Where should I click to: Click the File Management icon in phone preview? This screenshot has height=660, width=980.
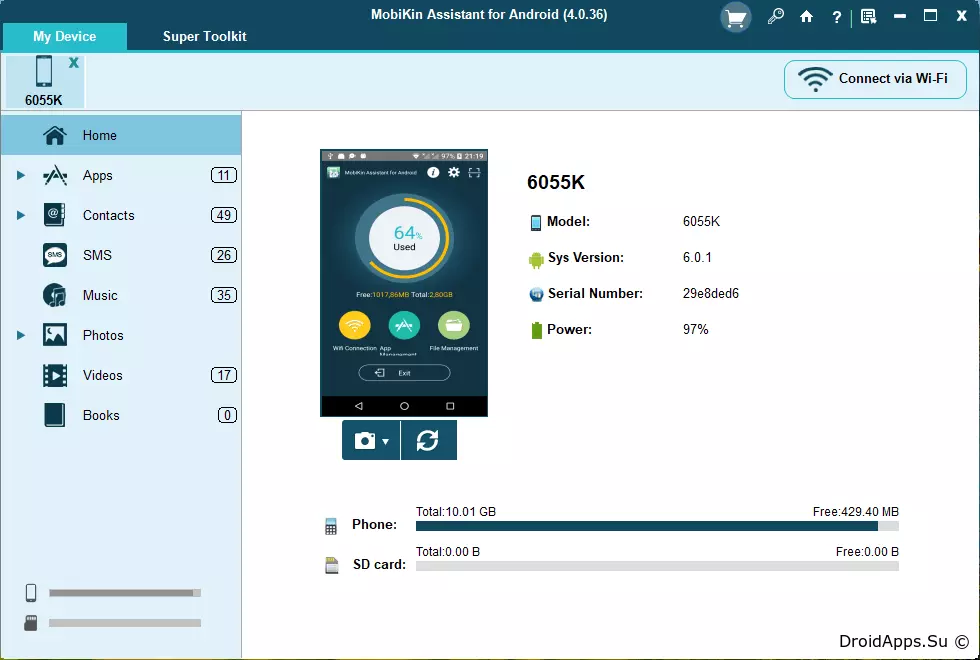(x=454, y=326)
